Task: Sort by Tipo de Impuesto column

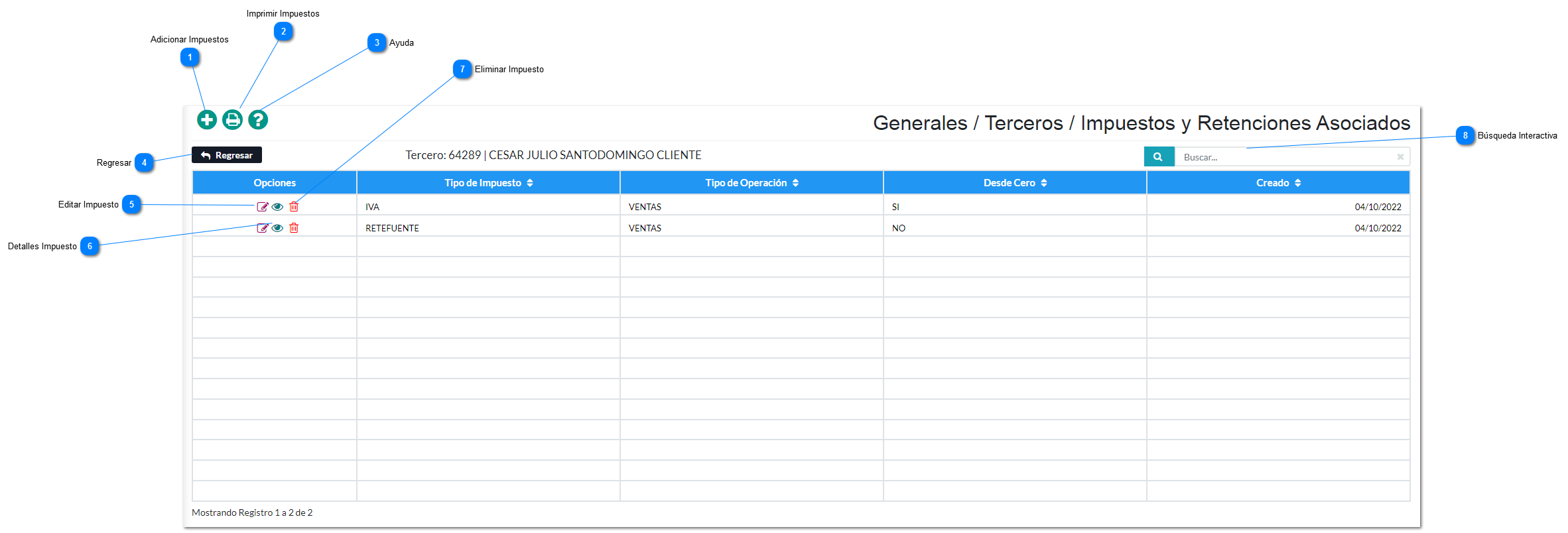Action: click(x=488, y=183)
